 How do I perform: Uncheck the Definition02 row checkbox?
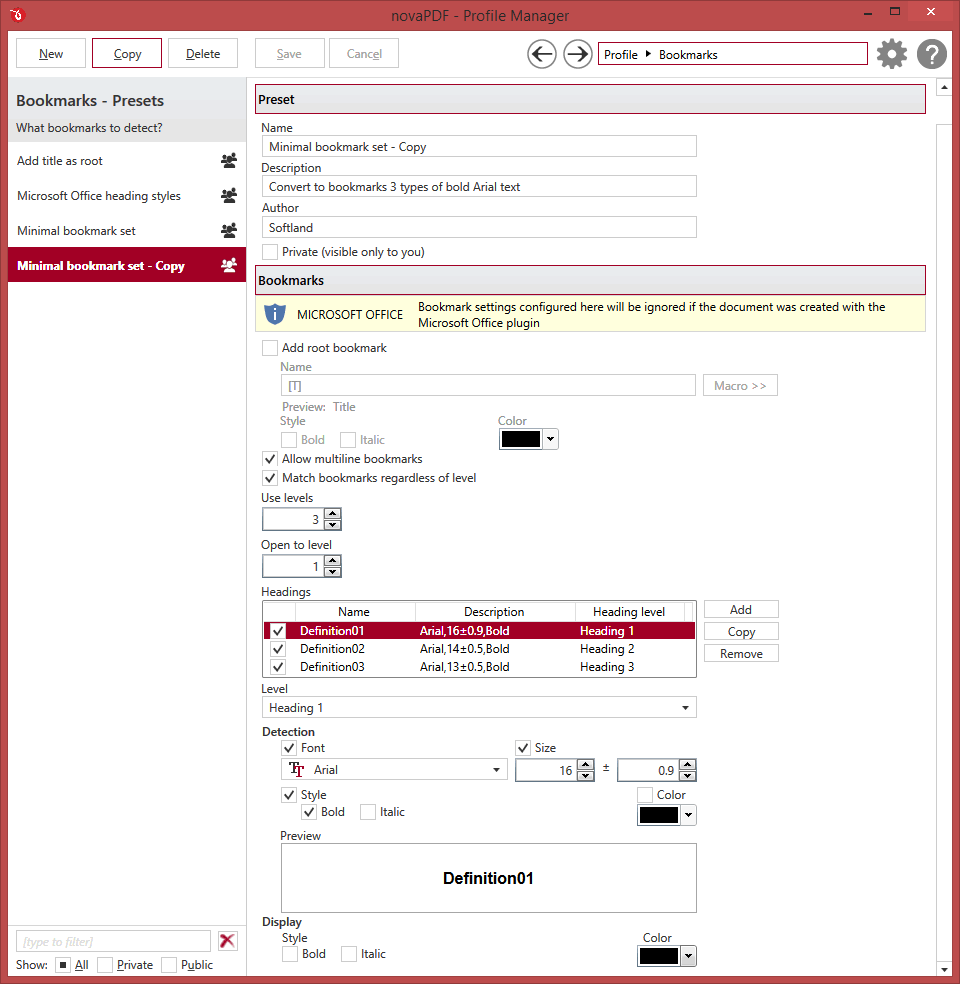point(278,648)
